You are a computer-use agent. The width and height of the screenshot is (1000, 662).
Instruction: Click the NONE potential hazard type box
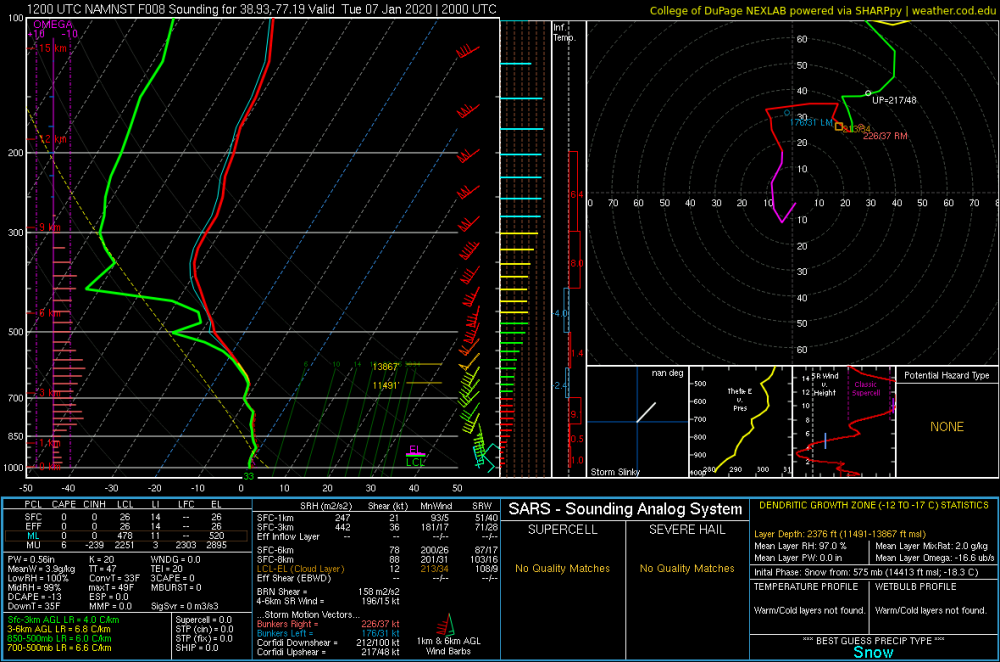pos(947,427)
